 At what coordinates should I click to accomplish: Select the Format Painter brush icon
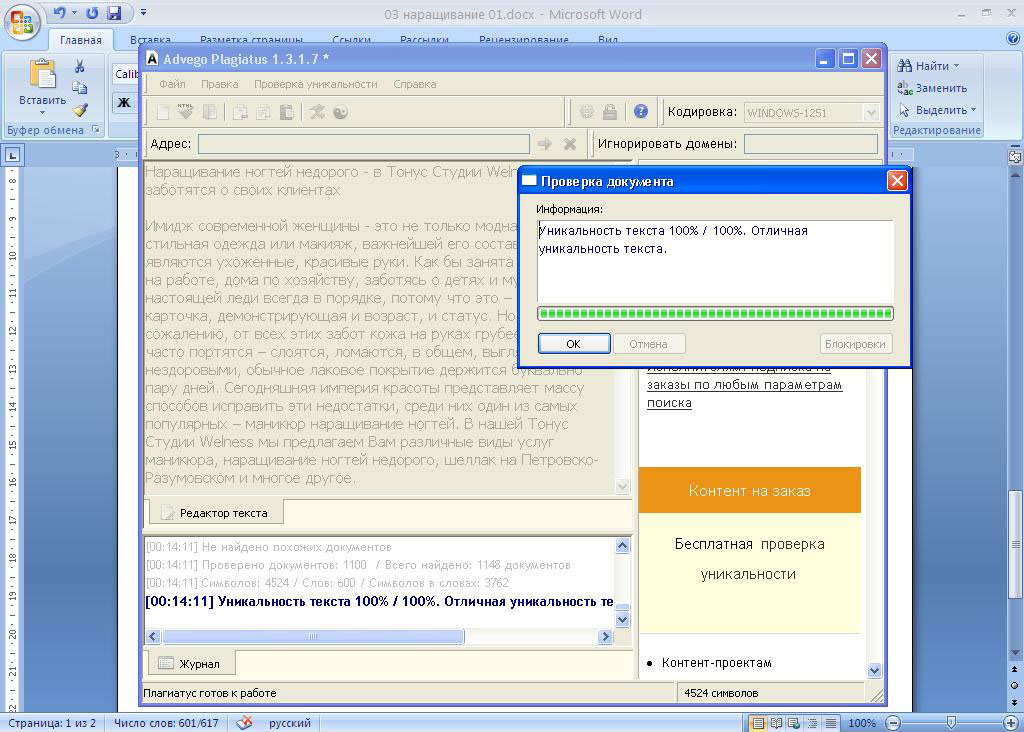click(80, 110)
